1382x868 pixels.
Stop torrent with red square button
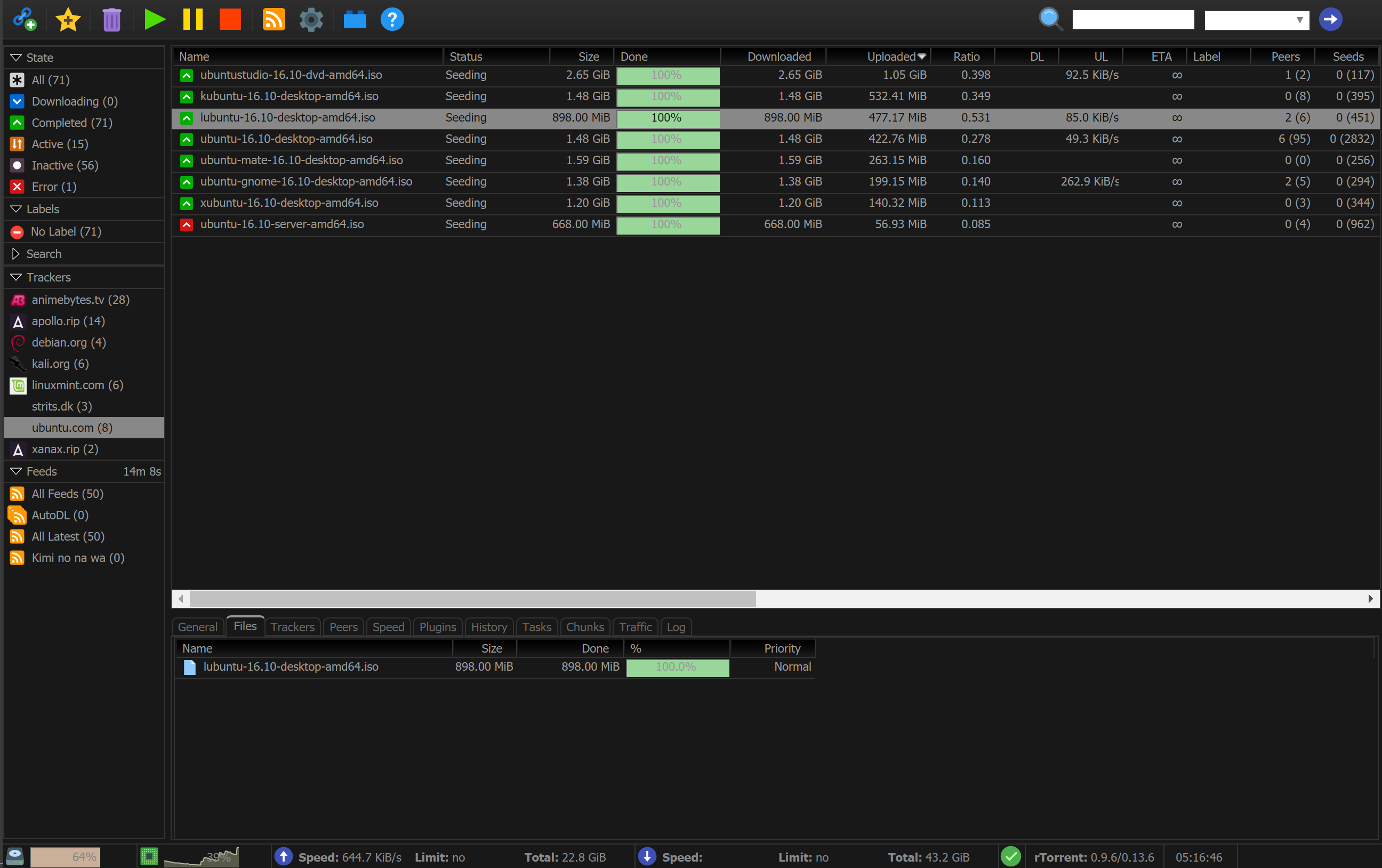point(230,19)
